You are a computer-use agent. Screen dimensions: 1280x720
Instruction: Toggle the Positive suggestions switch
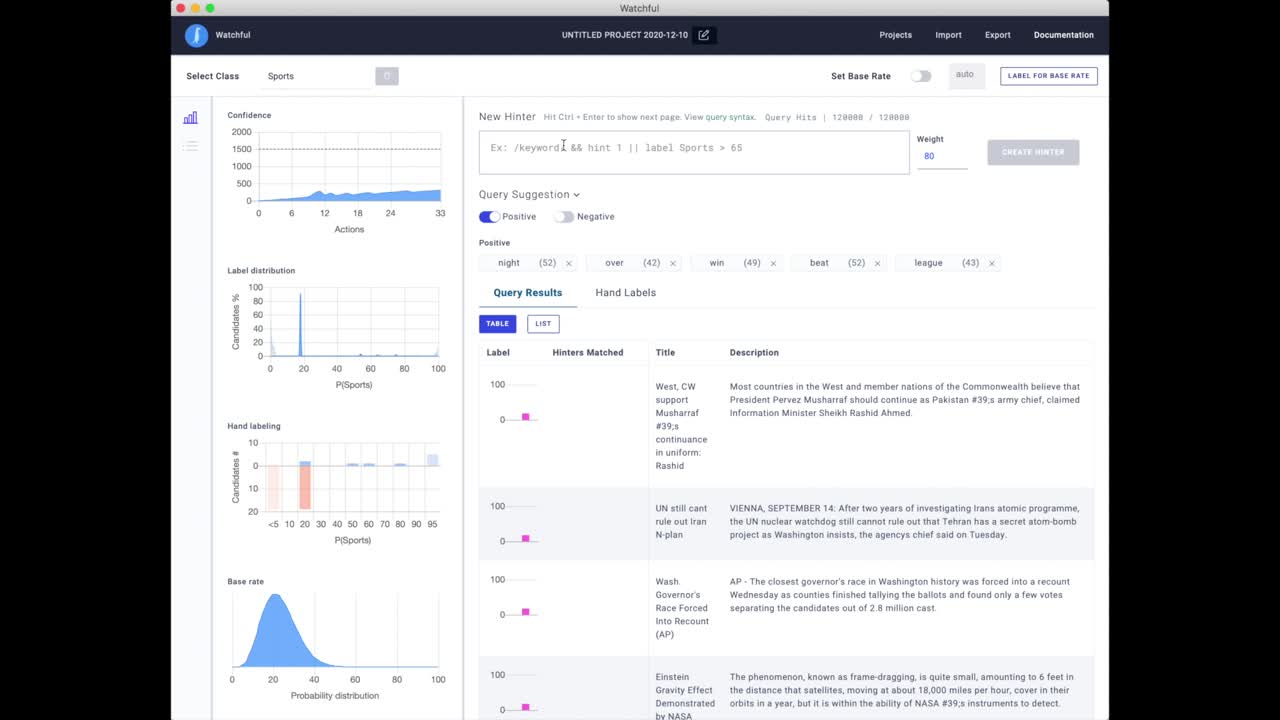[489, 217]
